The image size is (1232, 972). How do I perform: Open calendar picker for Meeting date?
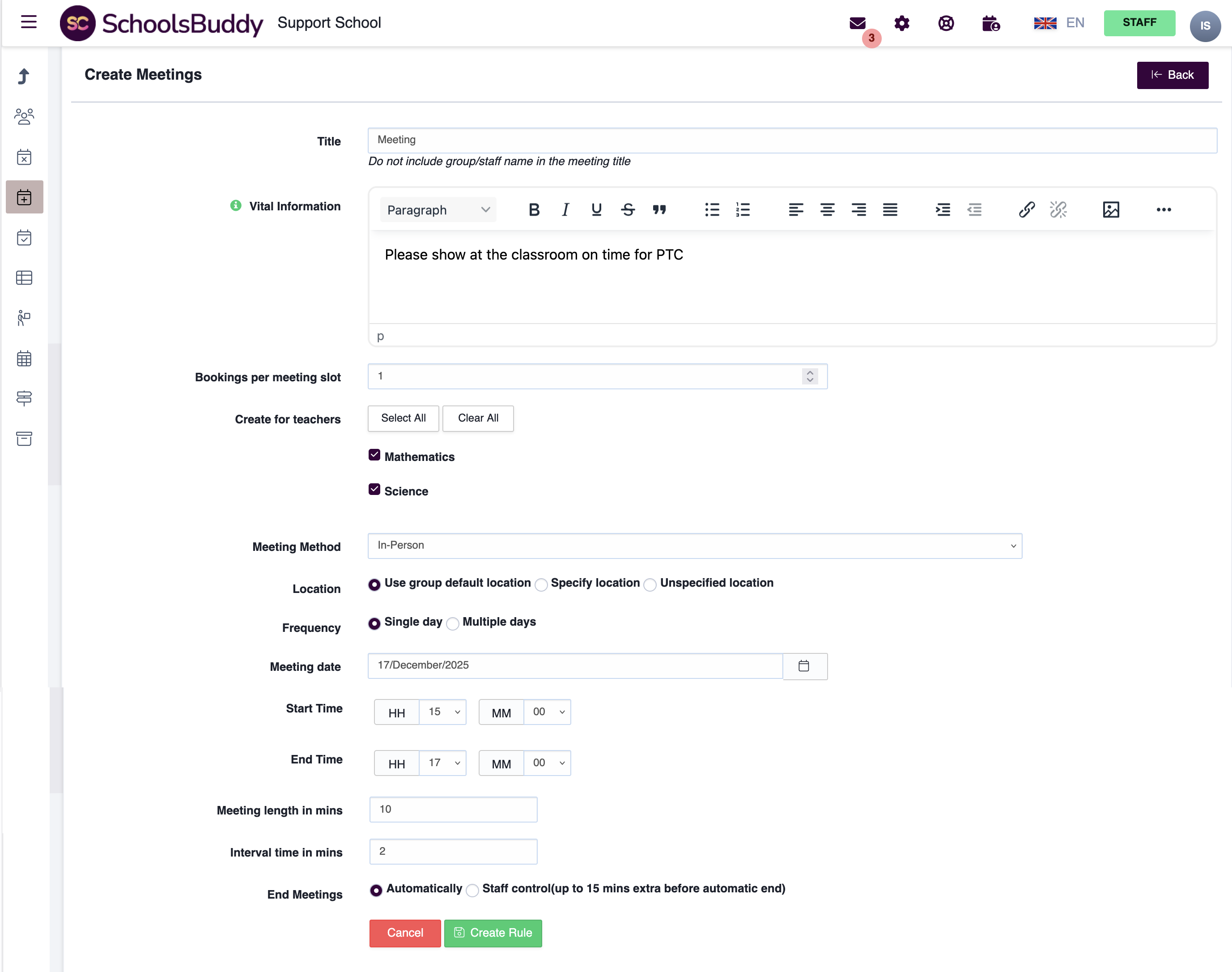[x=804, y=666]
